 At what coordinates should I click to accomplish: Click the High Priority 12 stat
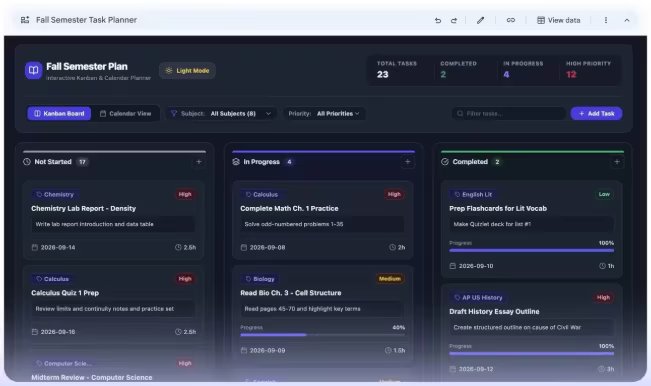[x=588, y=70]
